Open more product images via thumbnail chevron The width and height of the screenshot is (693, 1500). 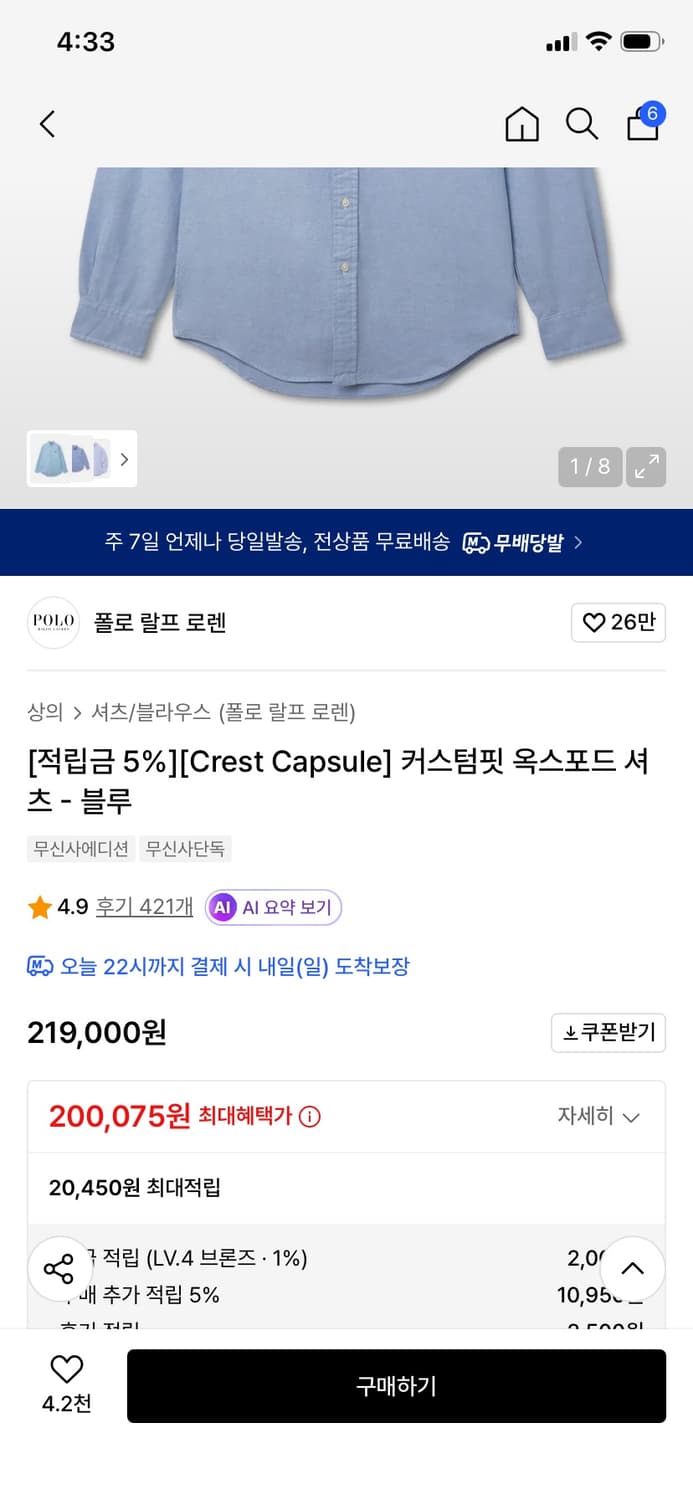point(124,458)
